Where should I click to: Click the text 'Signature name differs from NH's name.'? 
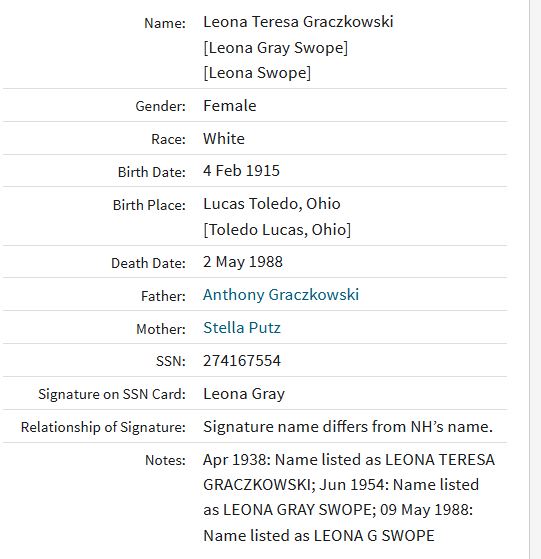click(x=348, y=427)
